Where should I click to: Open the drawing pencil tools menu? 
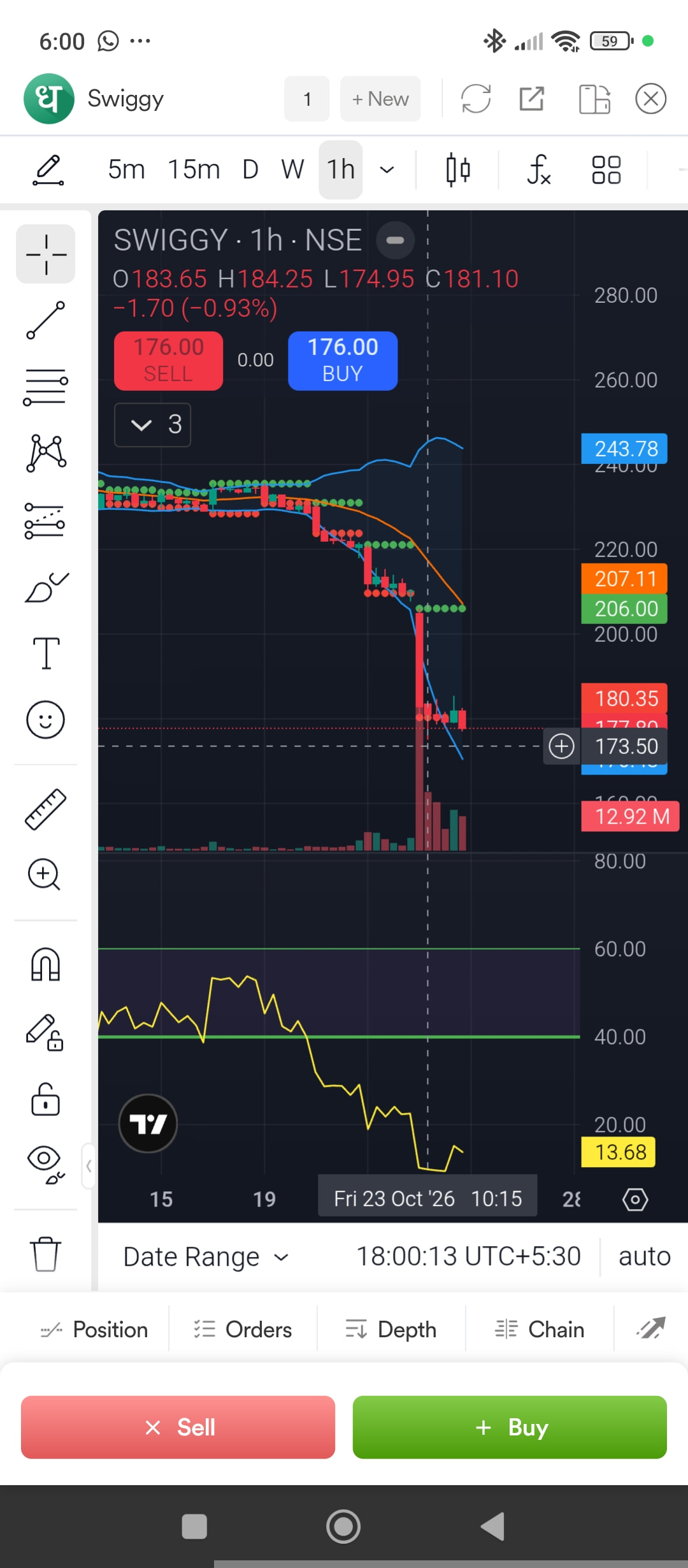(48, 170)
